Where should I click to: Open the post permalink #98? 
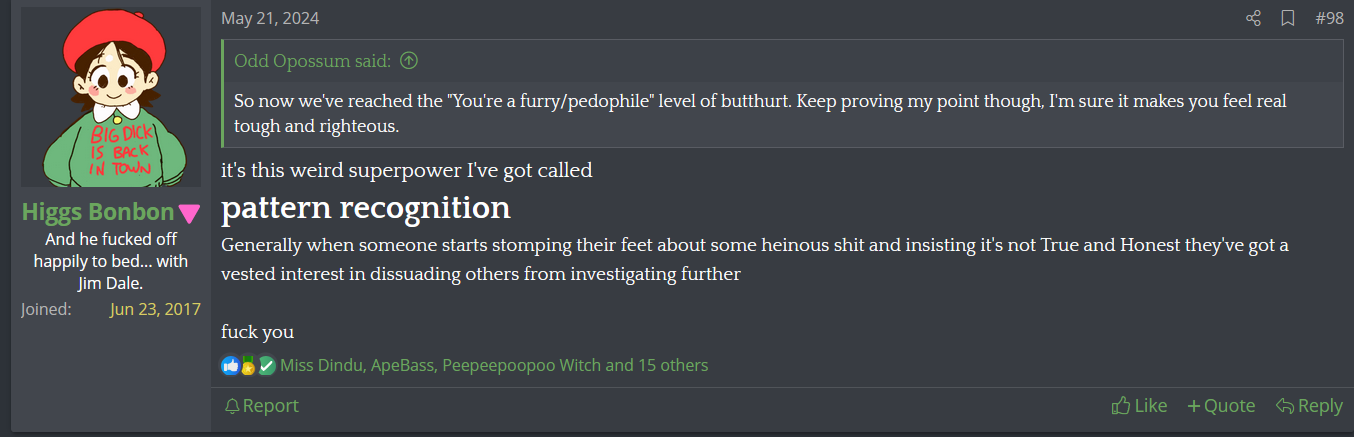click(1329, 18)
